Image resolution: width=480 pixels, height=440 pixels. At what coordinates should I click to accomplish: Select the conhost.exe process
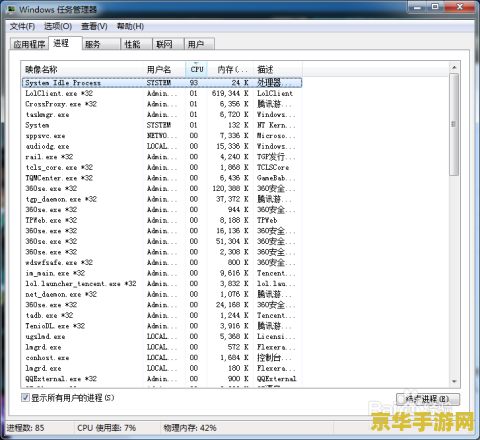(x=162, y=358)
